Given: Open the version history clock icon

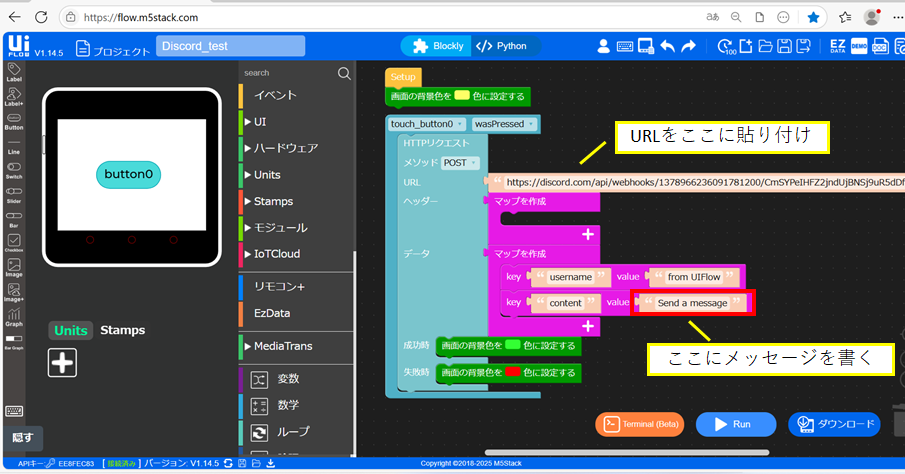Looking at the screenshot, I should 727,46.
